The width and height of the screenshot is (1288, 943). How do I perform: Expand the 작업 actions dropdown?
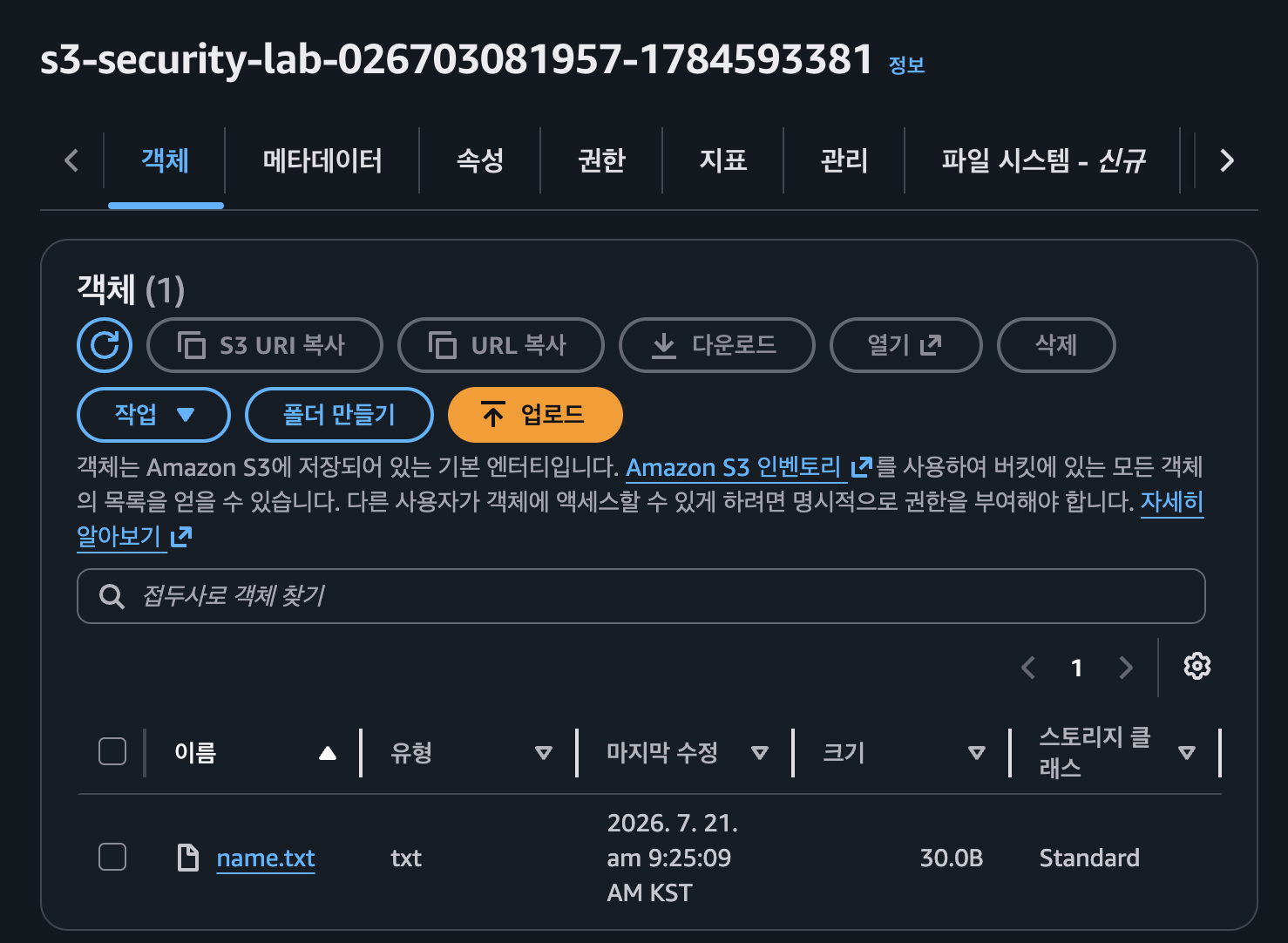(154, 415)
